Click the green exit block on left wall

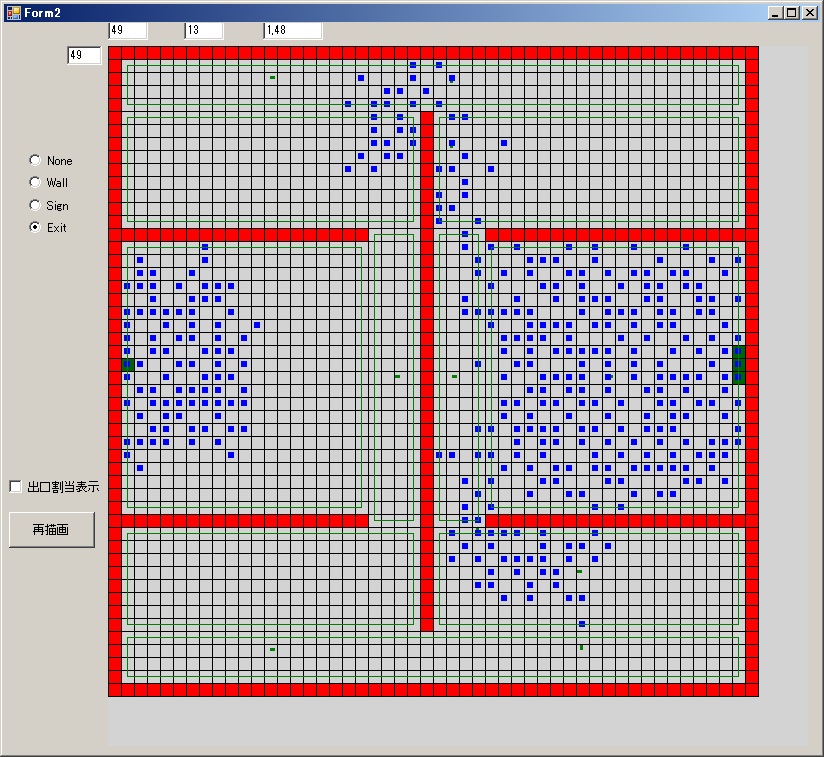[x=127, y=365]
